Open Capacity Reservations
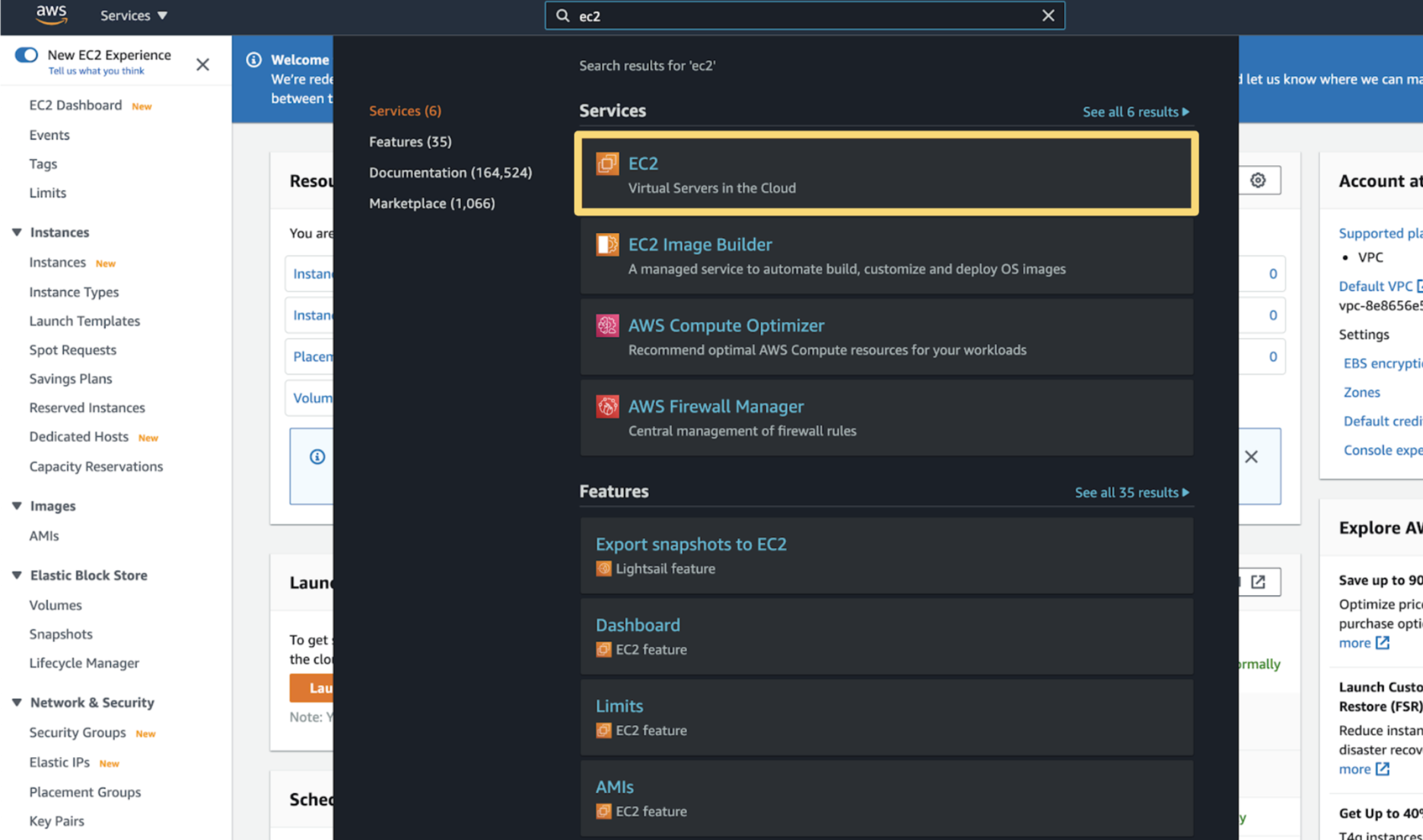The height and width of the screenshot is (840, 1423). click(x=96, y=466)
